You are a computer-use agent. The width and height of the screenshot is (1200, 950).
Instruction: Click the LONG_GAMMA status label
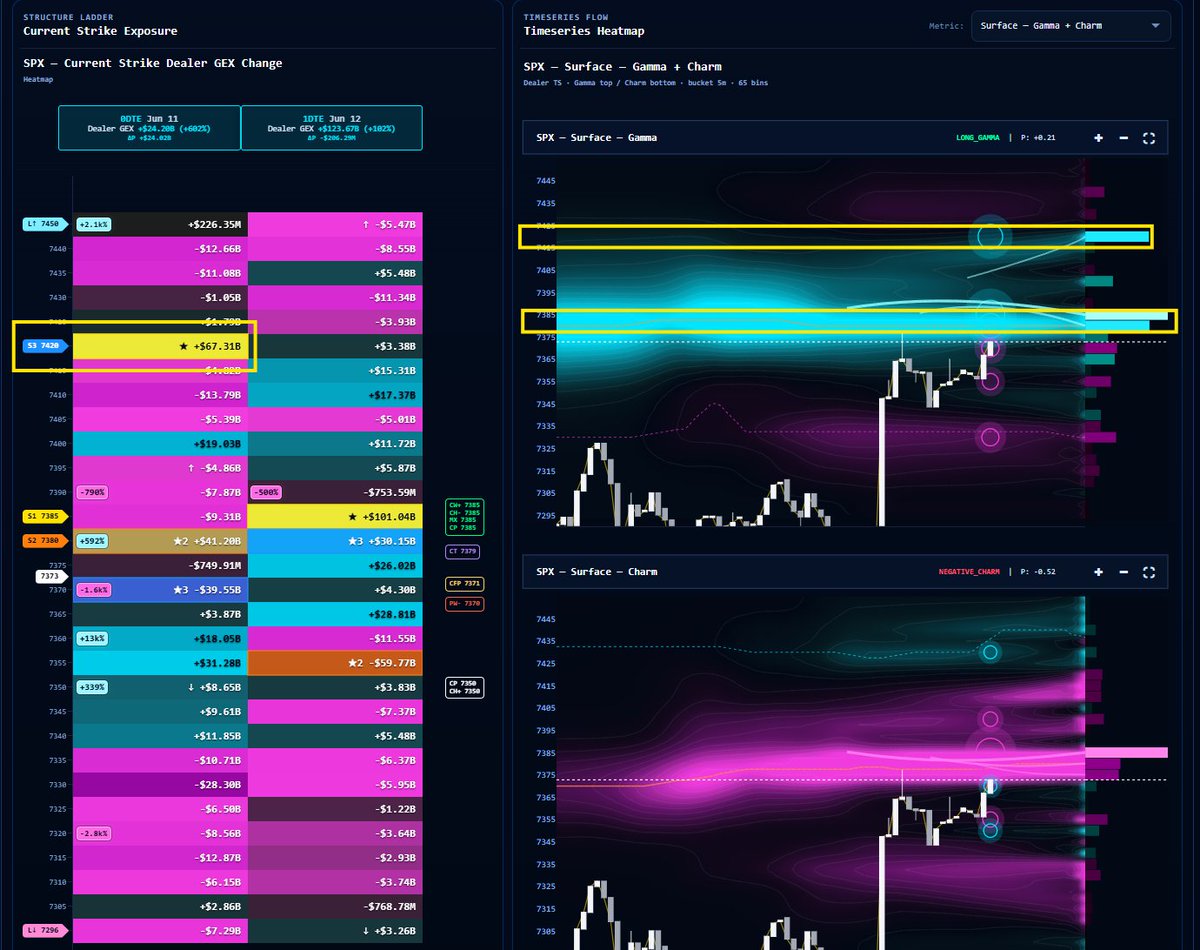coord(976,138)
